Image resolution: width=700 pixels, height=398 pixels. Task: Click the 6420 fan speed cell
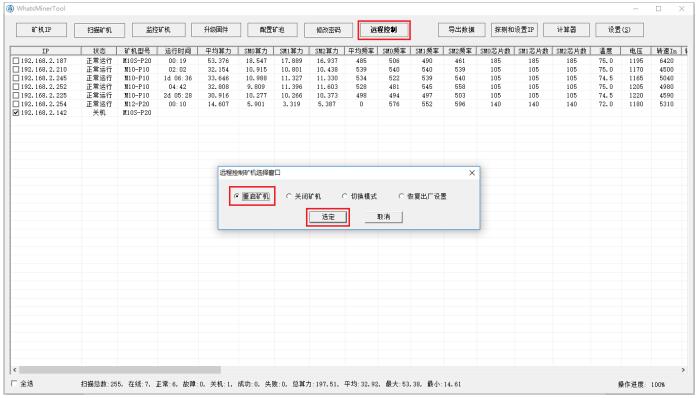(x=667, y=61)
